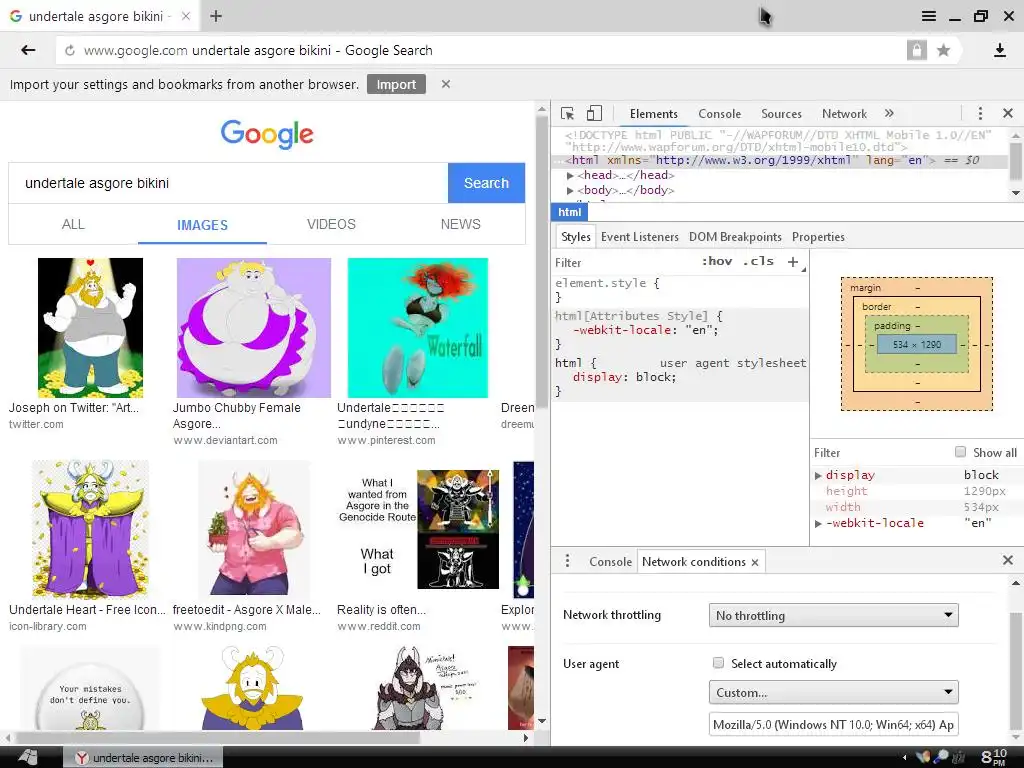Toggle the device toolbar icon
The image size is (1024, 768).
(x=594, y=114)
